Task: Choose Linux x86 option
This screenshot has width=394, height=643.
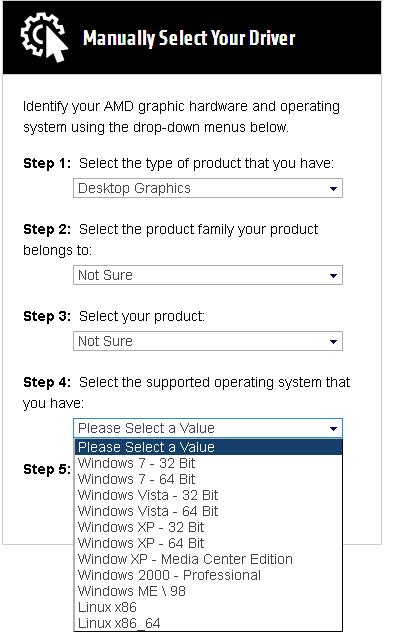Action: pyautogui.click(x=208, y=607)
